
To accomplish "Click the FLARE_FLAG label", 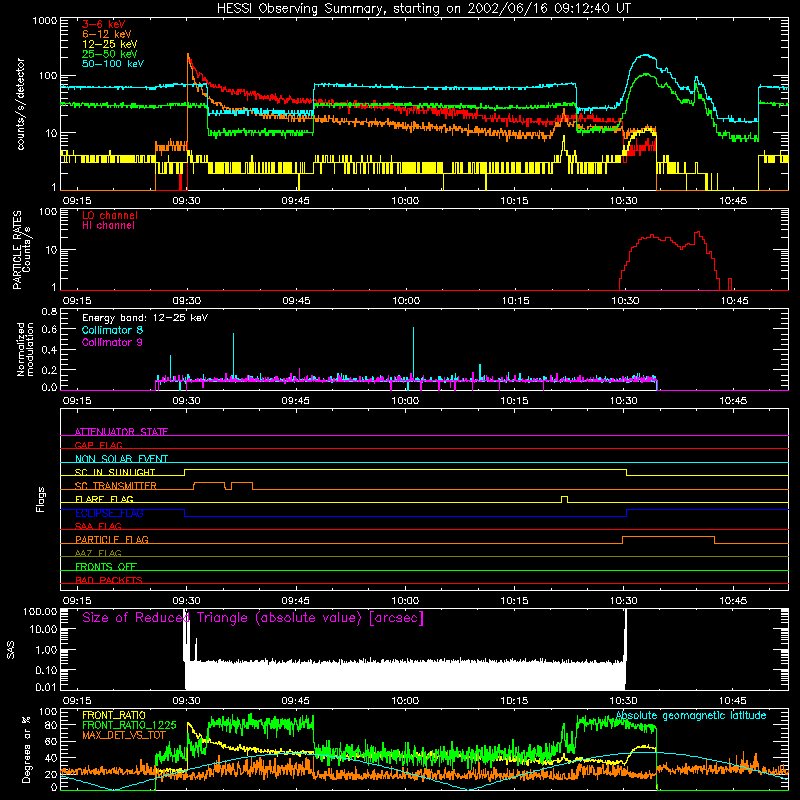I will 104,499.
